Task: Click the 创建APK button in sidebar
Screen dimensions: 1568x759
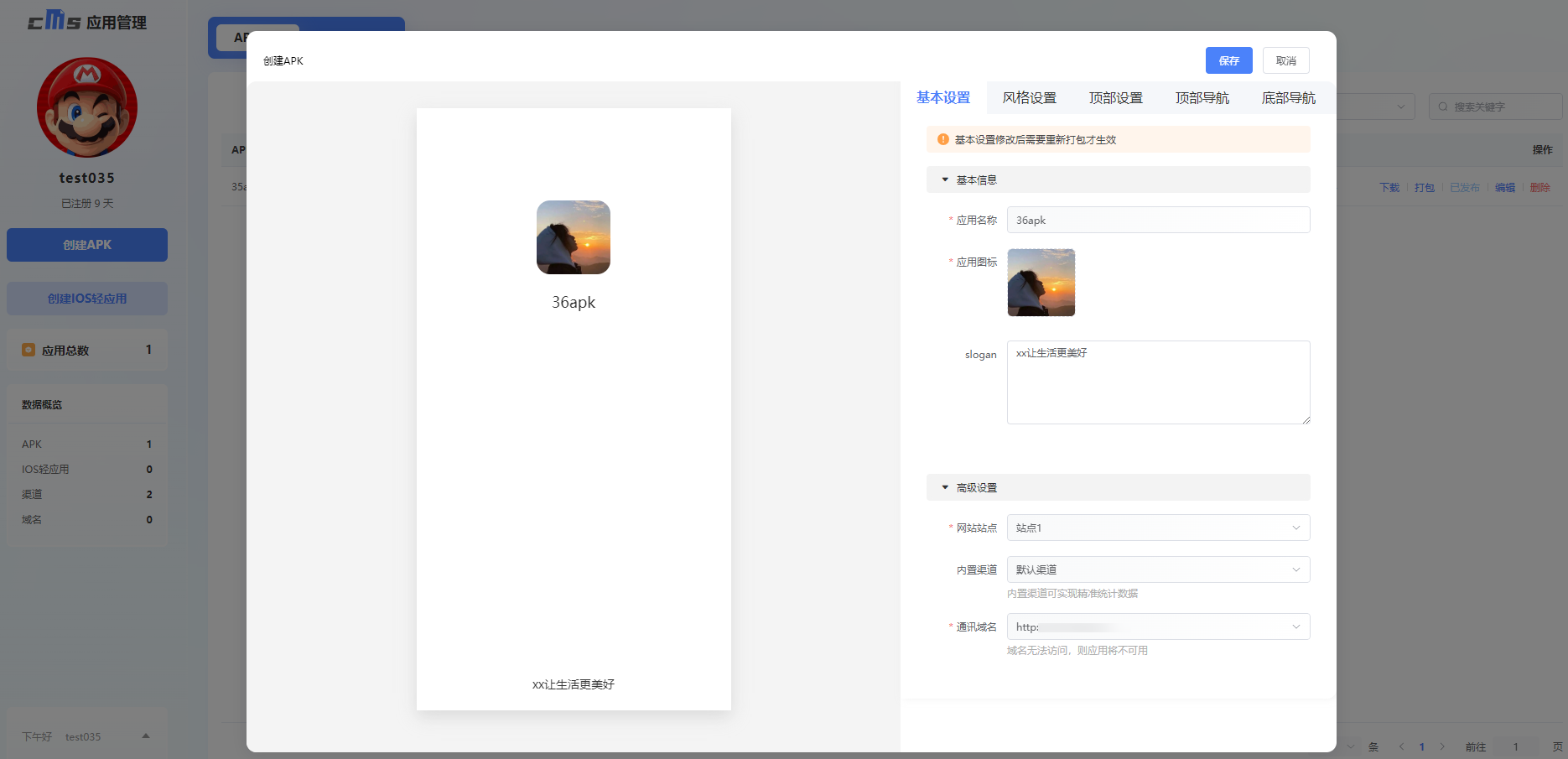Action: pos(87,245)
